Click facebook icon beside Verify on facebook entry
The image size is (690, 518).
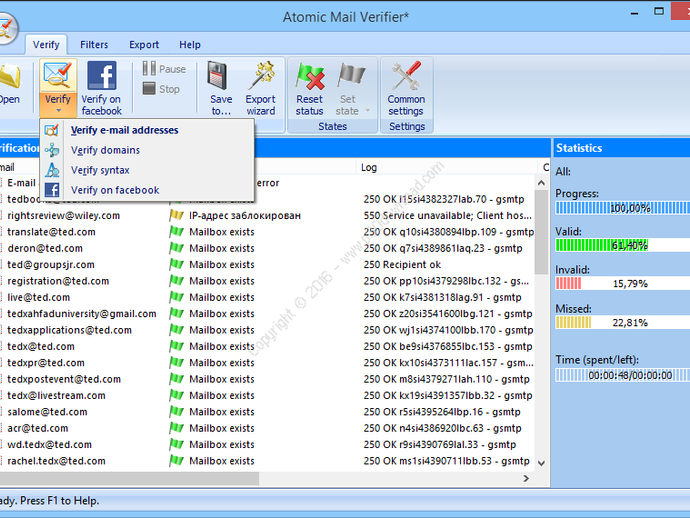(51, 190)
